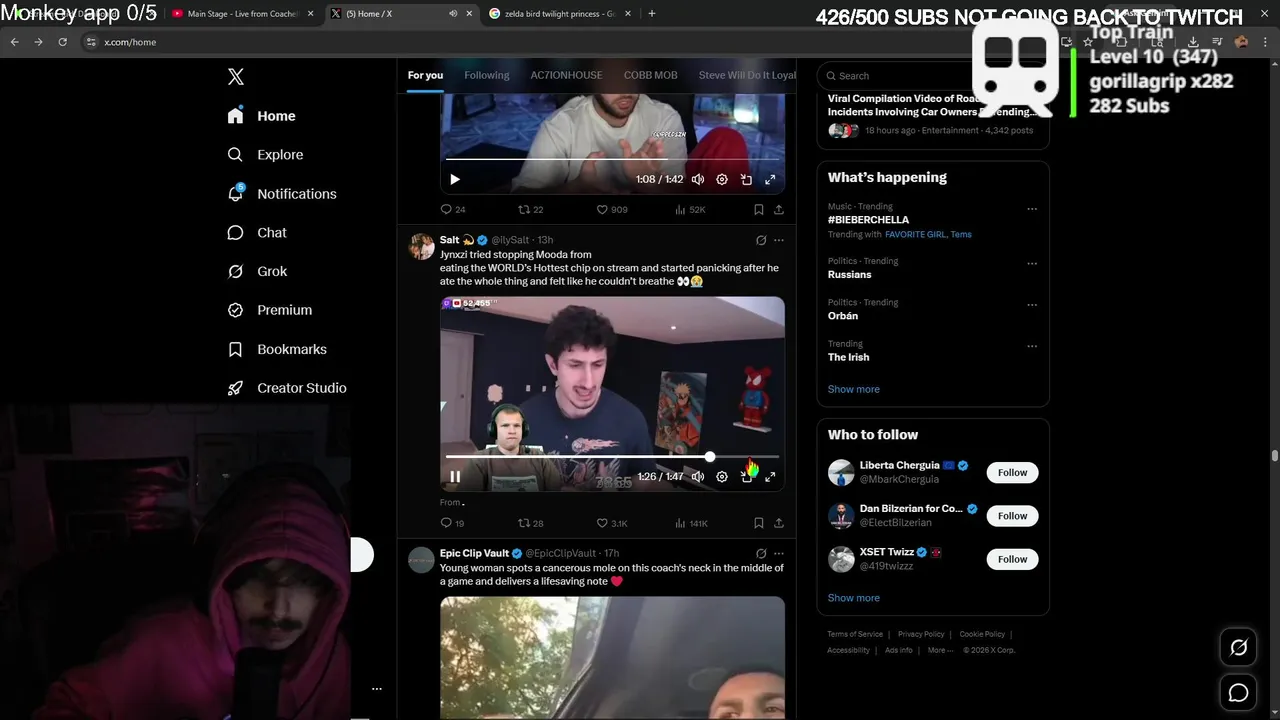Open more options for #BIEBERCHELLA trend
The image size is (1280, 720).
point(1032,209)
